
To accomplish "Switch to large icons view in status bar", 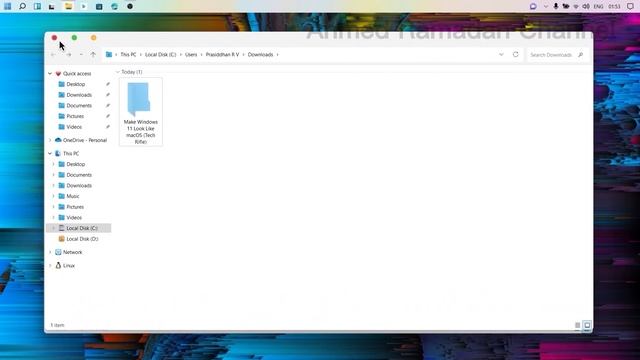I will pyautogui.click(x=587, y=325).
